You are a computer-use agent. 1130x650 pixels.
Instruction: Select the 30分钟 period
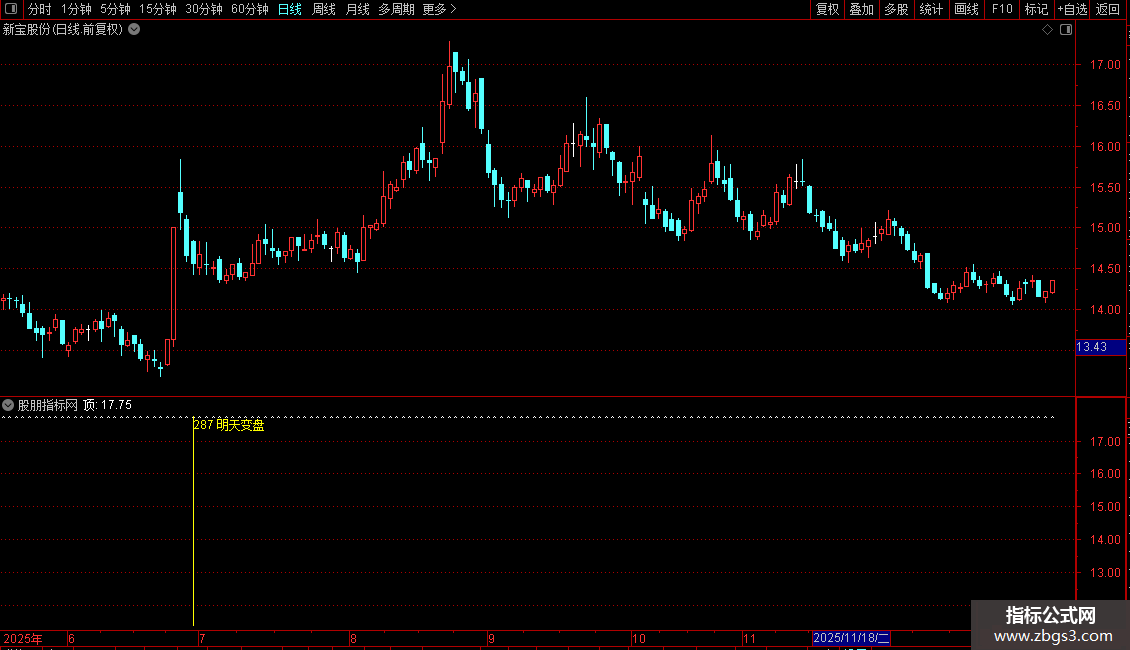click(203, 9)
